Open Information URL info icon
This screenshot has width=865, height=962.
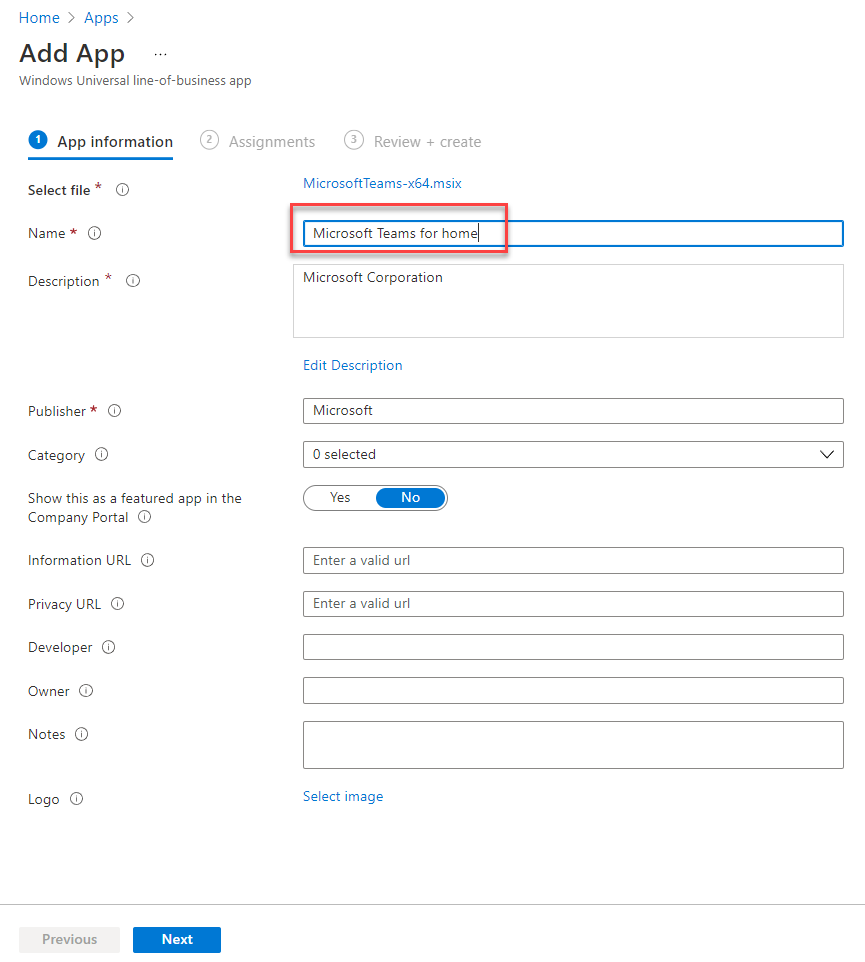tap(148, 560)
